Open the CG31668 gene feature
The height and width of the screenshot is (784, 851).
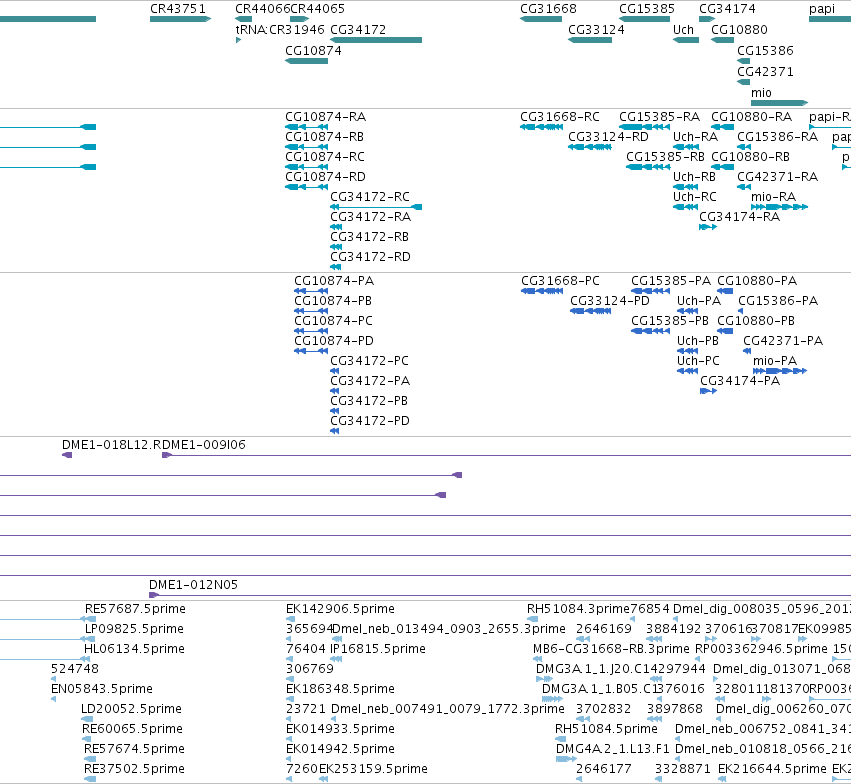point(541,19)
